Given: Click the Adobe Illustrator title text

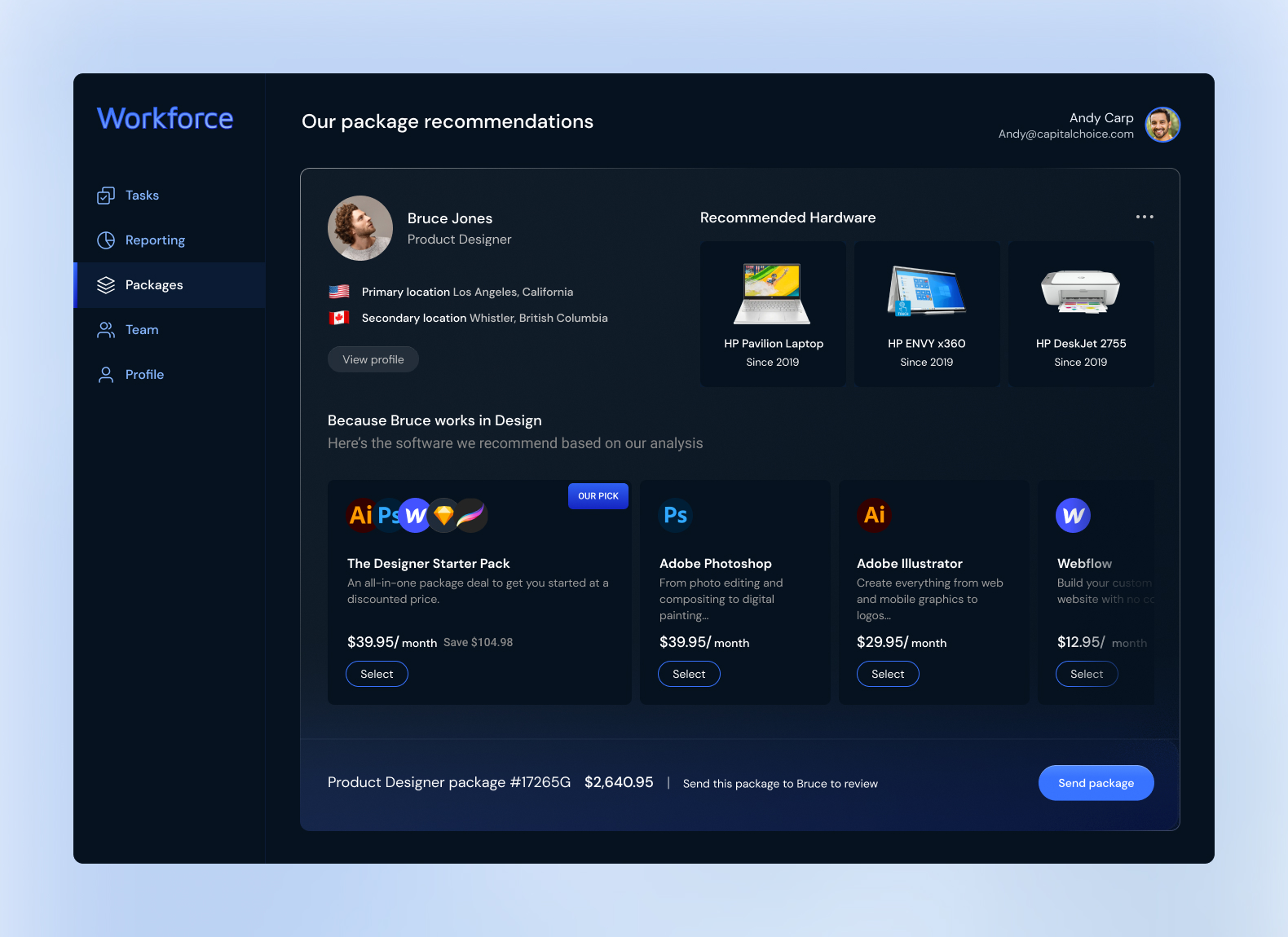Looking at the screenshot, I should [910, 564].
